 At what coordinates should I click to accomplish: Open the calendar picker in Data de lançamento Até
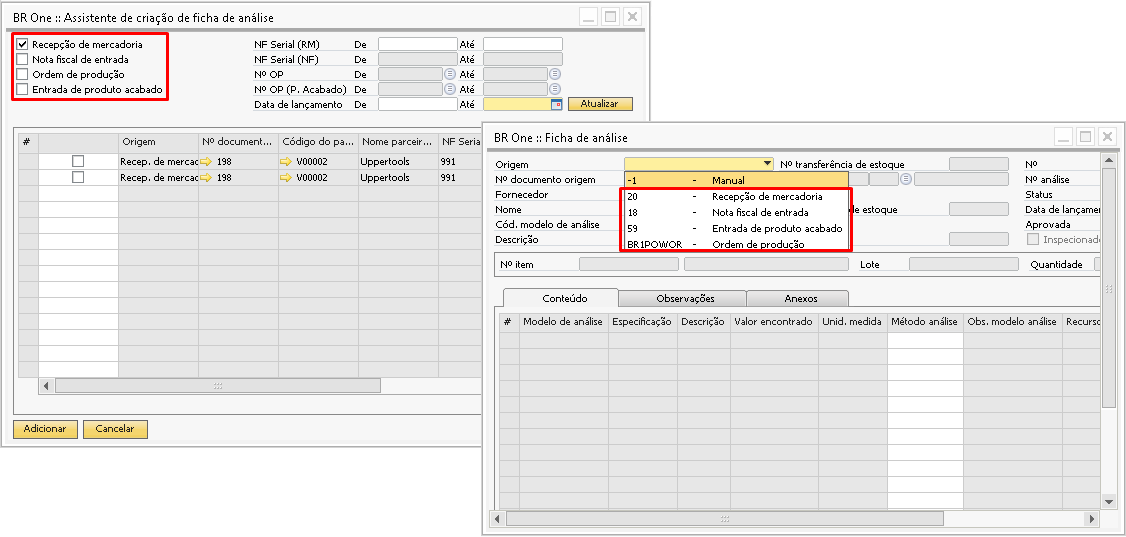[556, 104]
